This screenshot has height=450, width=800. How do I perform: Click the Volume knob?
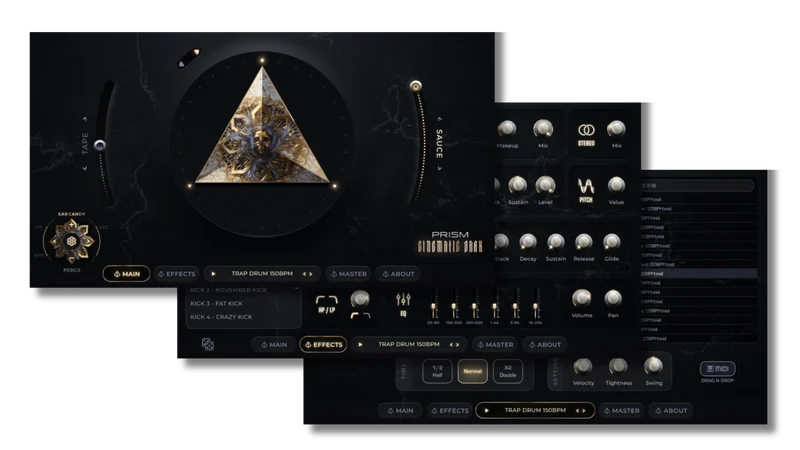tap(582, 297)
